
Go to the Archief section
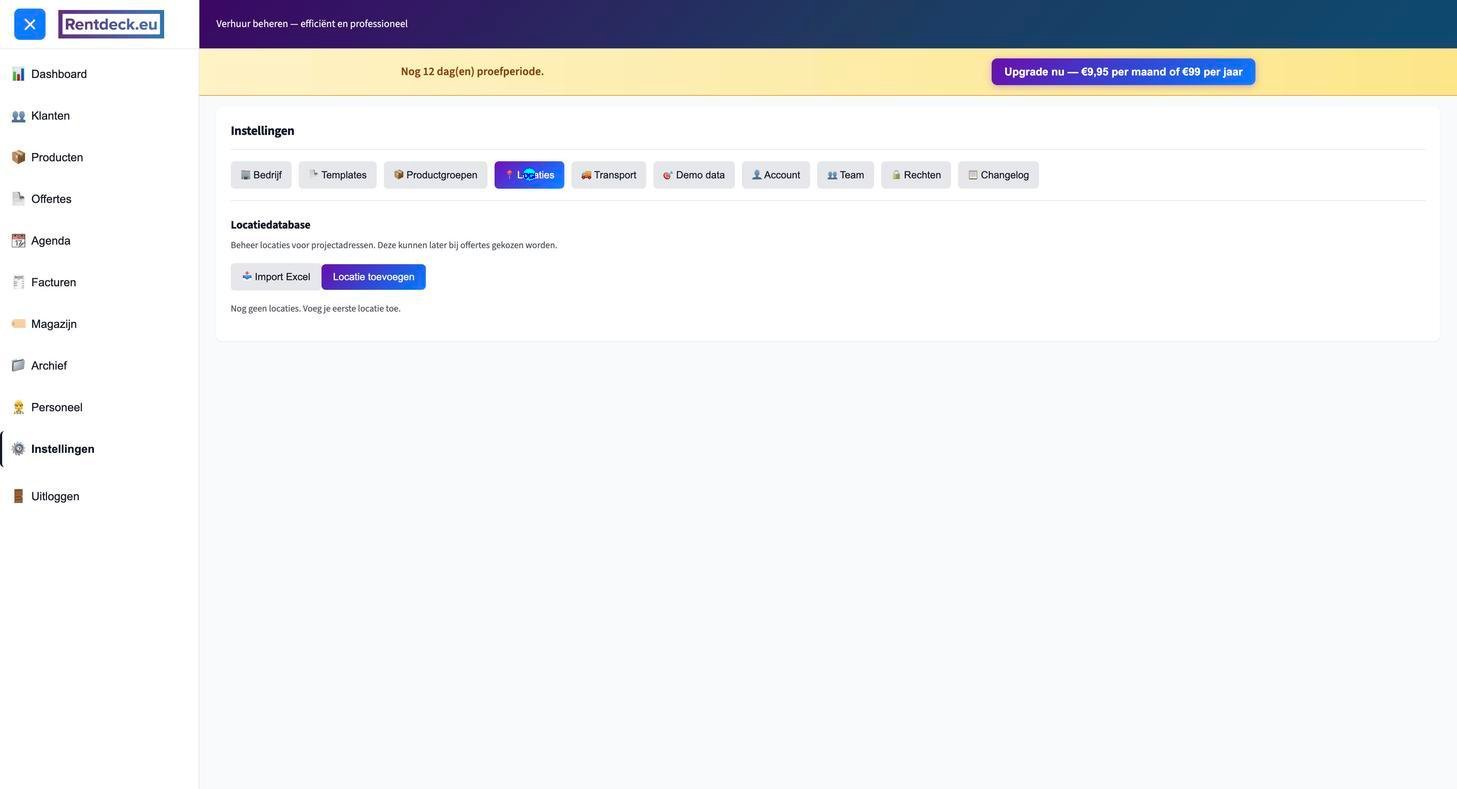[49, 366]
